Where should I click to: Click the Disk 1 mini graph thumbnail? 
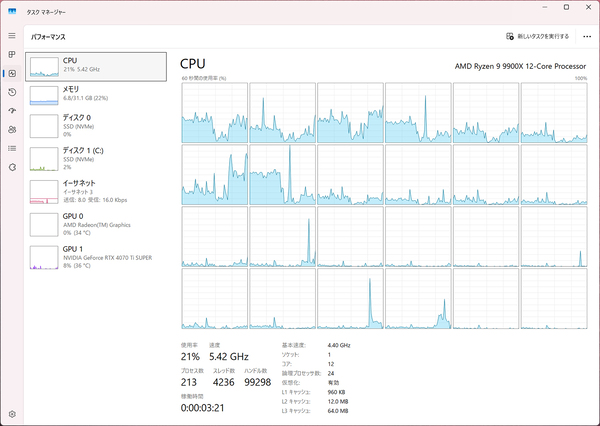click(x=44, y=159)
